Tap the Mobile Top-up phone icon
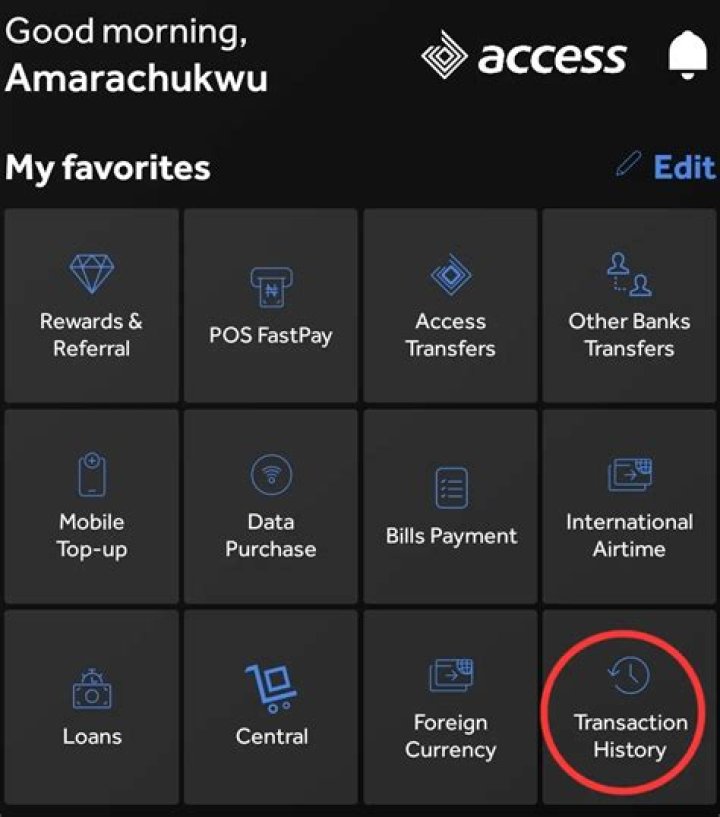720x817 pixels. 92,474
